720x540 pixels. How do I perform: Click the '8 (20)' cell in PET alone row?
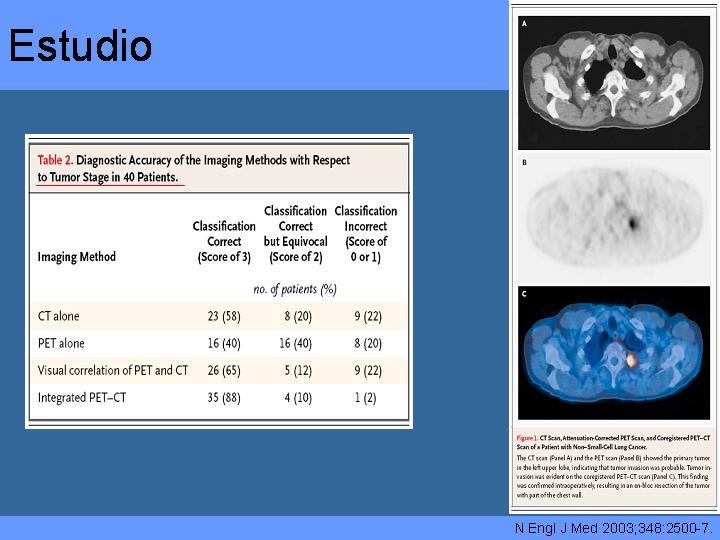click(x=368, y=343)
